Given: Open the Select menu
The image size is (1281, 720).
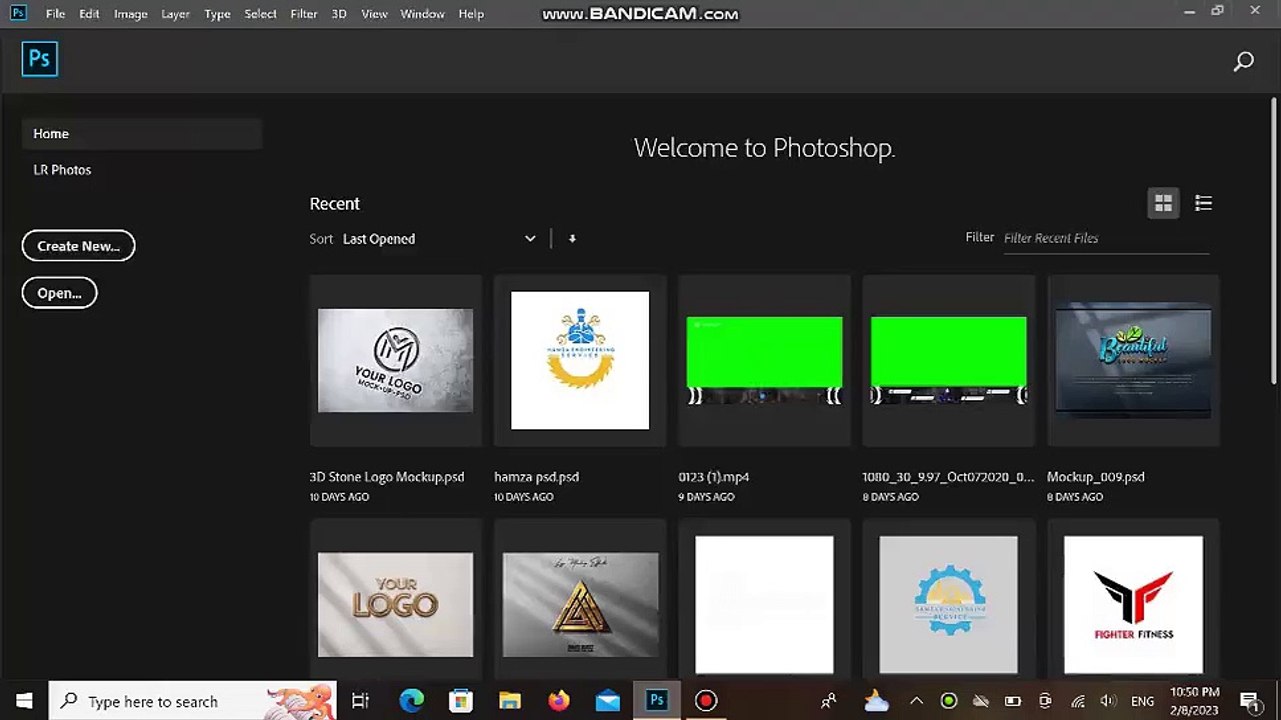Looking at the screenshot, I should coord(260,14).
